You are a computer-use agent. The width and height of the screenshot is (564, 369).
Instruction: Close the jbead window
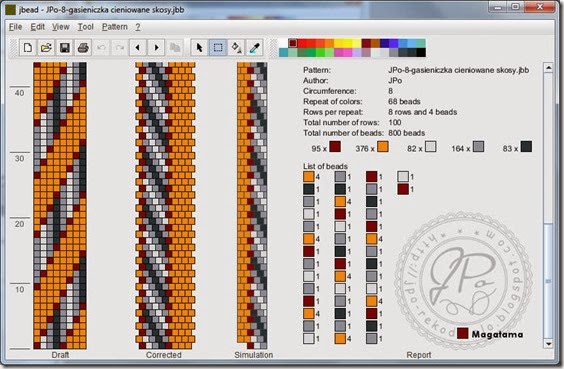coord(540,7)
